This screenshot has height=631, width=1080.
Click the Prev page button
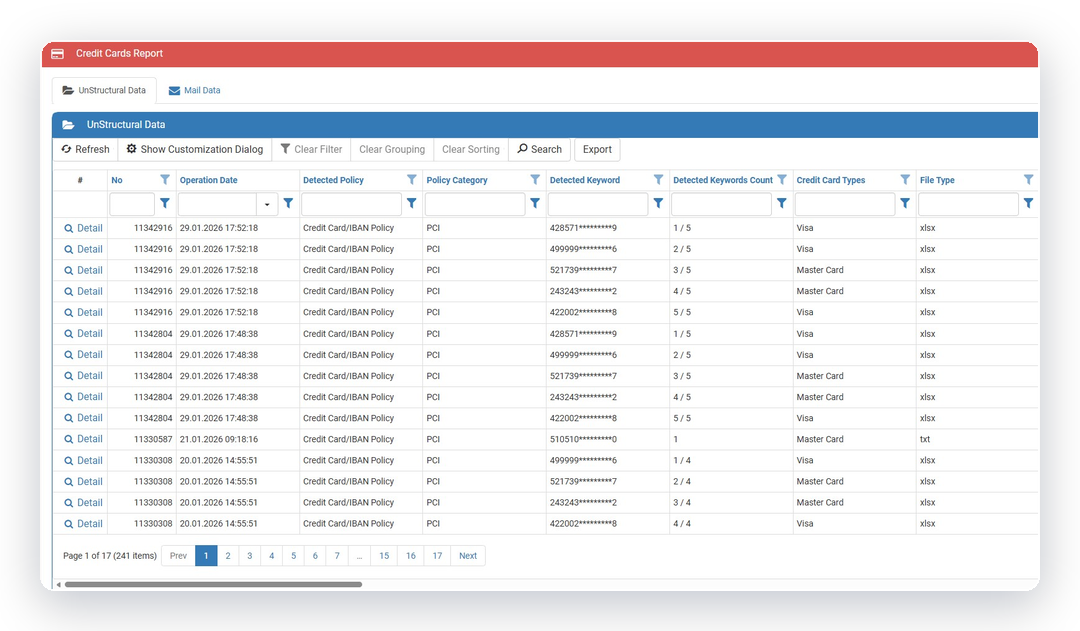pyautogui.click(x=178, y=556)
